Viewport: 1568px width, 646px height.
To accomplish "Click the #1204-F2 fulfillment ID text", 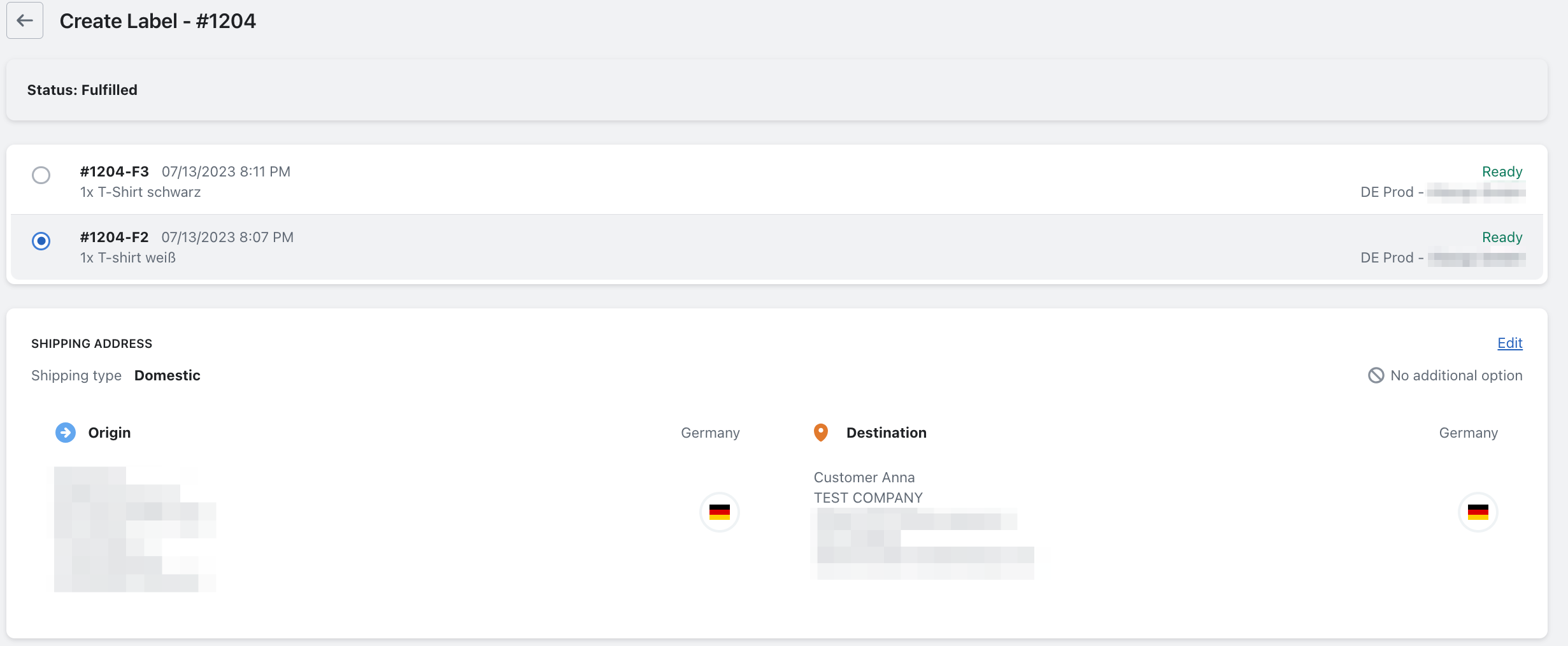I will (x=115, y=237).
